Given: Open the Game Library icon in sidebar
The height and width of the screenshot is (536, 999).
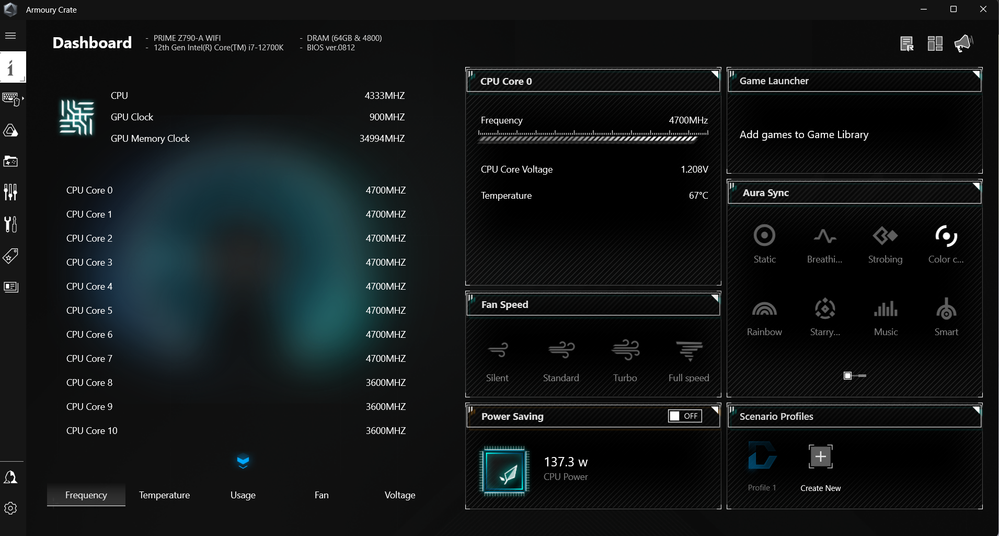Looking at the screenshot, I should 11,161.
